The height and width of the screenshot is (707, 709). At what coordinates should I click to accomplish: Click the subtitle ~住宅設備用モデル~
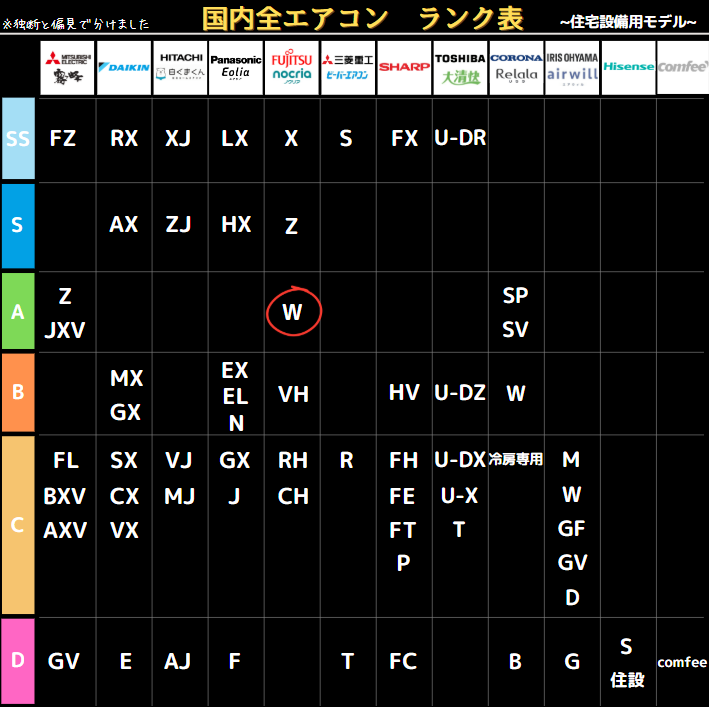click(628, 22)
